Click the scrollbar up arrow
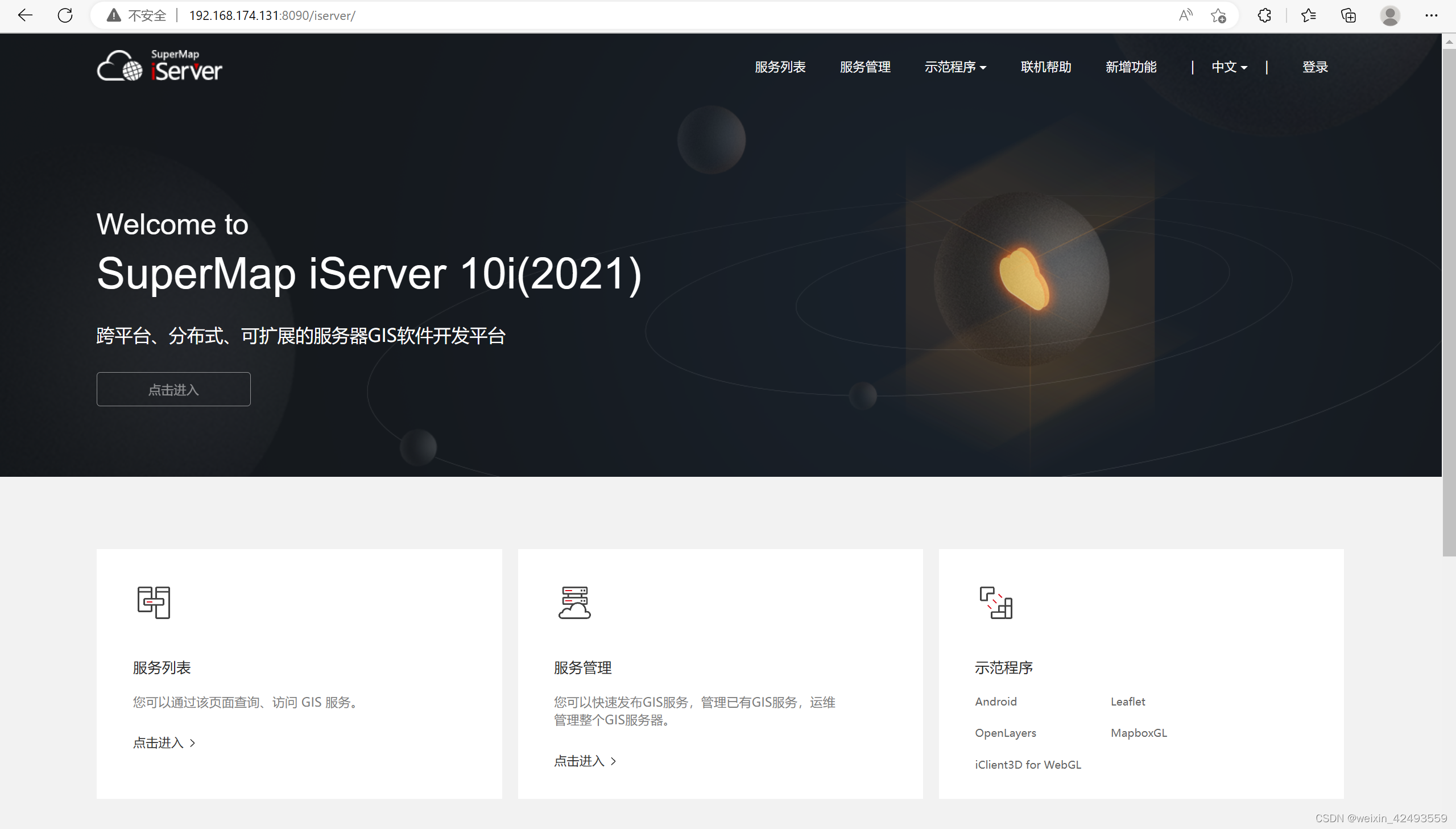 click(x=1449, y=41)
